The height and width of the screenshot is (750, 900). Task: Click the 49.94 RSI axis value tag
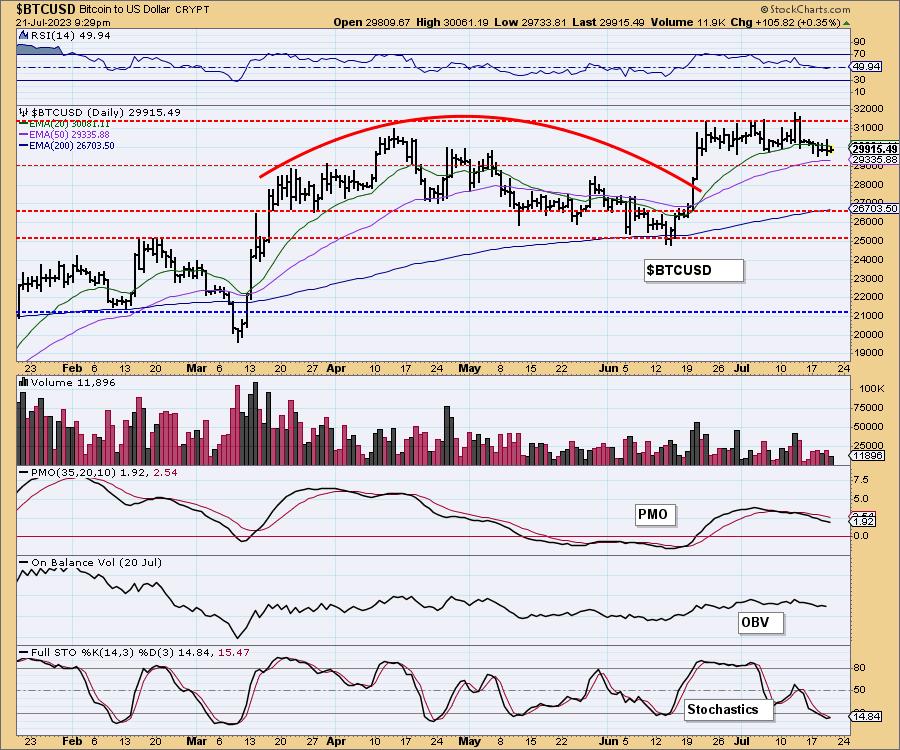click(x=867, y=67)
